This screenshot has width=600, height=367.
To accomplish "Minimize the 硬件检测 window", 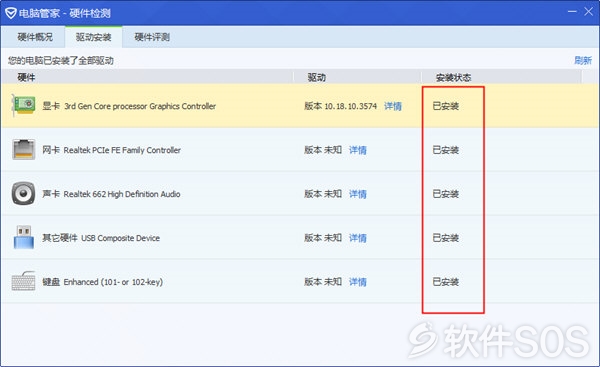I will (572, 11).
